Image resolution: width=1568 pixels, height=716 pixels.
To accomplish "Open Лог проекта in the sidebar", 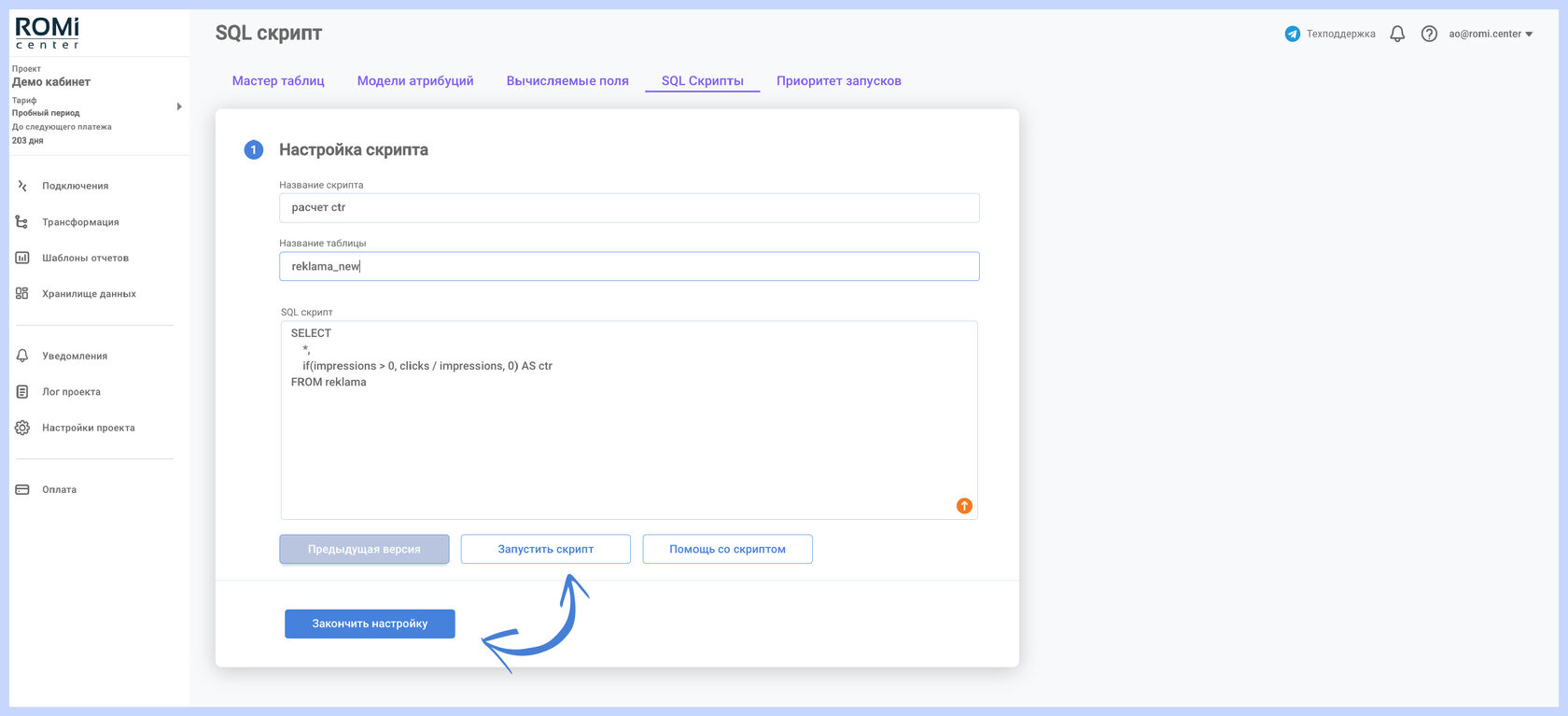I will 71,392.
